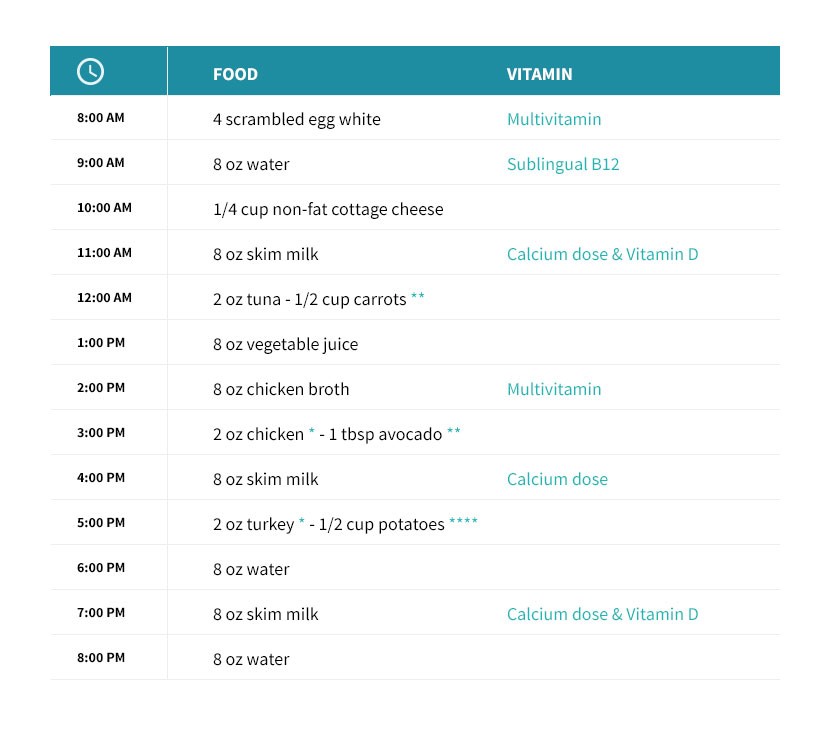Click Calcium dose & Vitamin D at 11:00 AM
Screen dimensions: 830x730
coord(602,254)
